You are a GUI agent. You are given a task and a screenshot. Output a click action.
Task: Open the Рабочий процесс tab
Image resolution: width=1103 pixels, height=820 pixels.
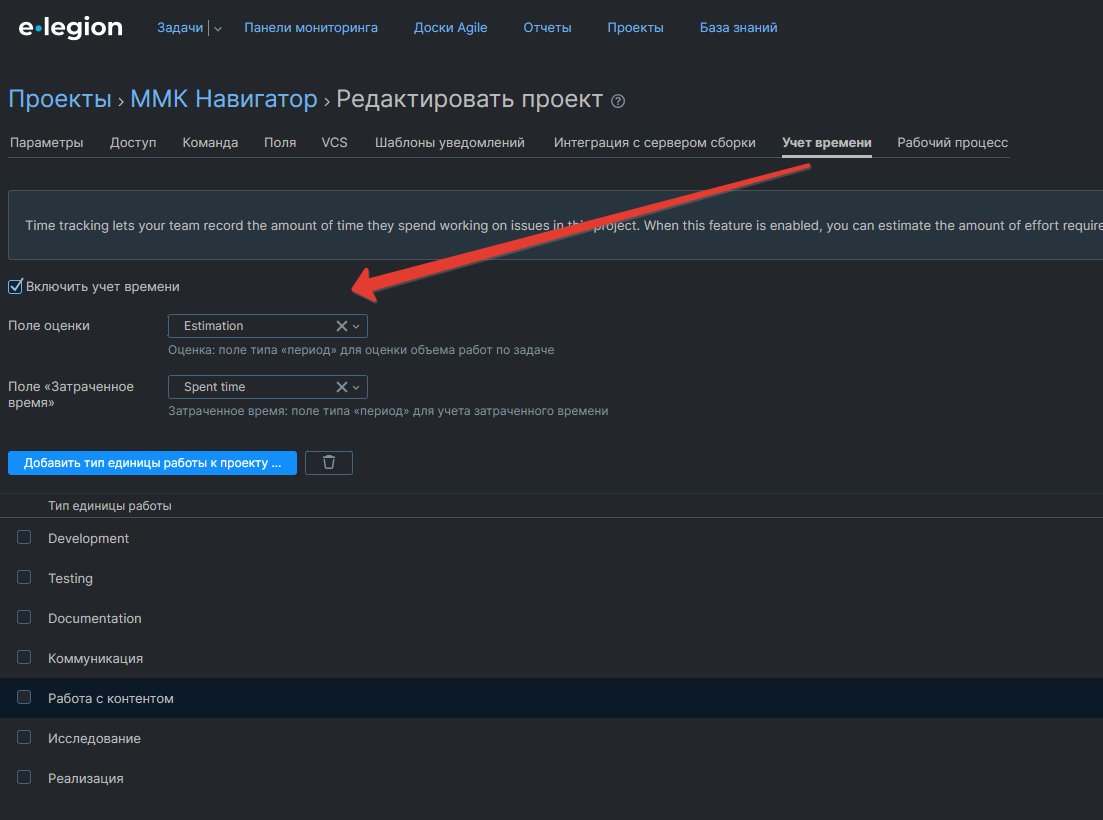click(x=952, y=143)
